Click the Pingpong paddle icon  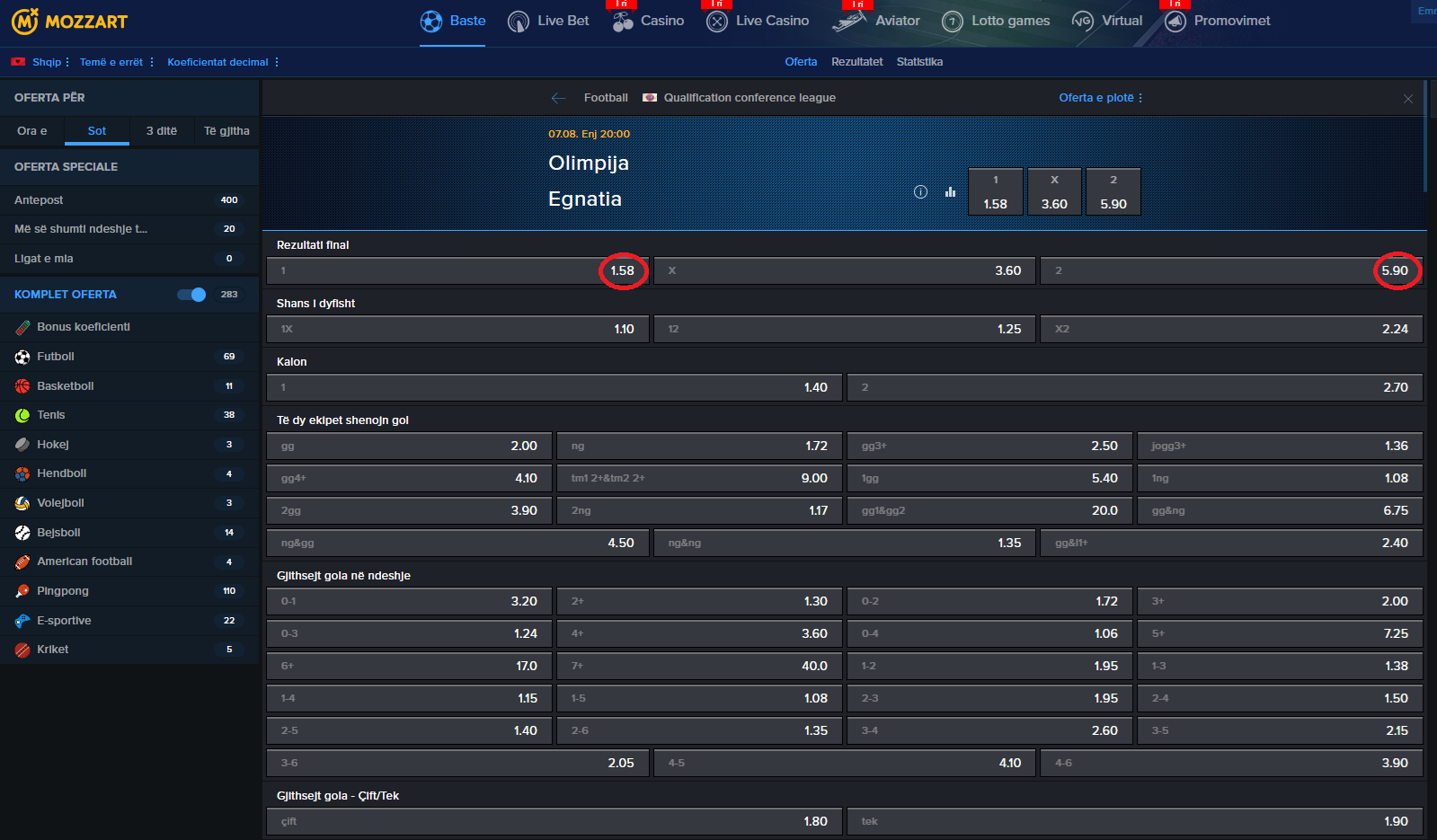tap(22, 591)
